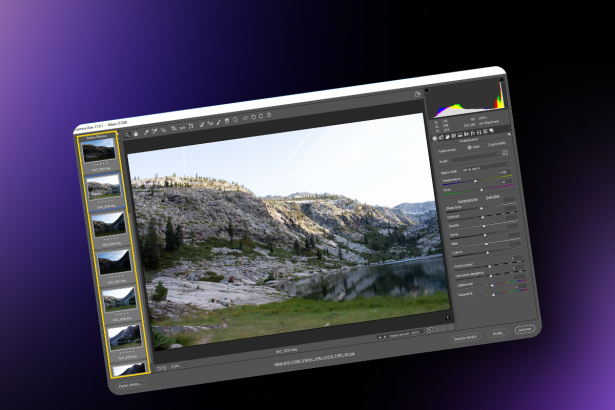Click the Gotowe button

[x=525, y=330]
